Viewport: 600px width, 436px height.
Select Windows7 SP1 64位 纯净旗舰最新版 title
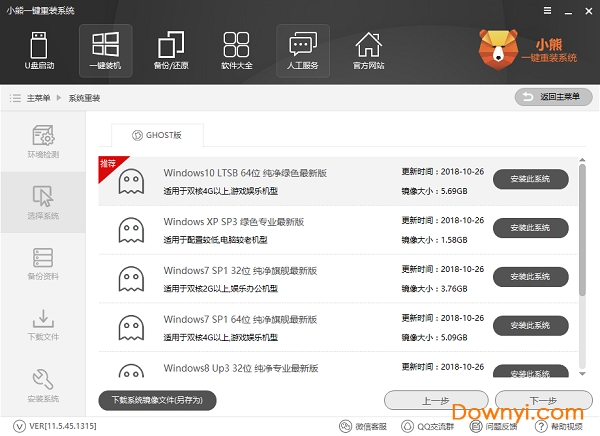click(240, 319)
